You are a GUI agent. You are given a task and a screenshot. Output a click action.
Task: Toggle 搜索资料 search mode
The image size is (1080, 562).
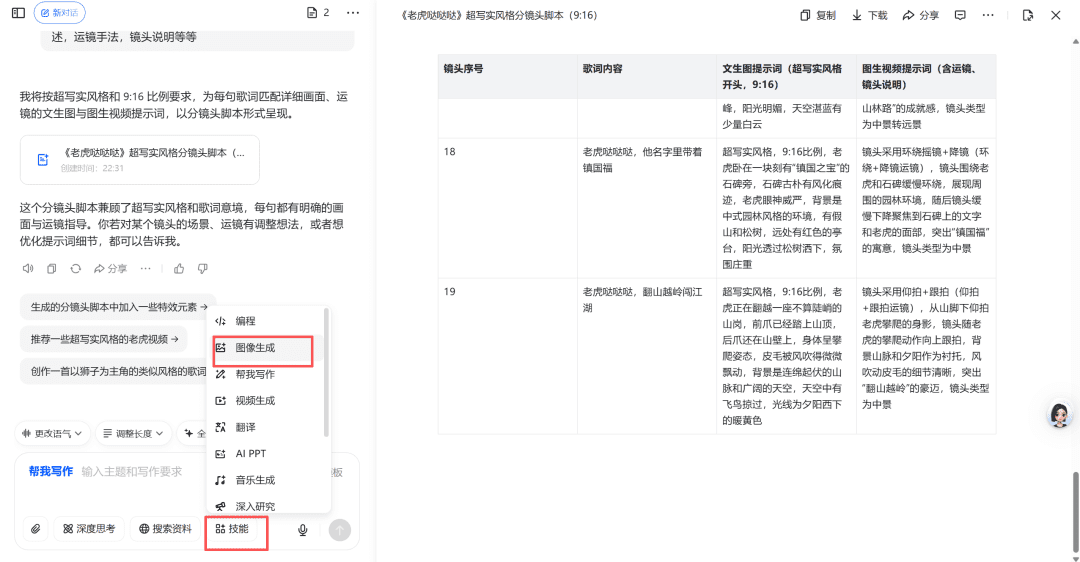165,529
